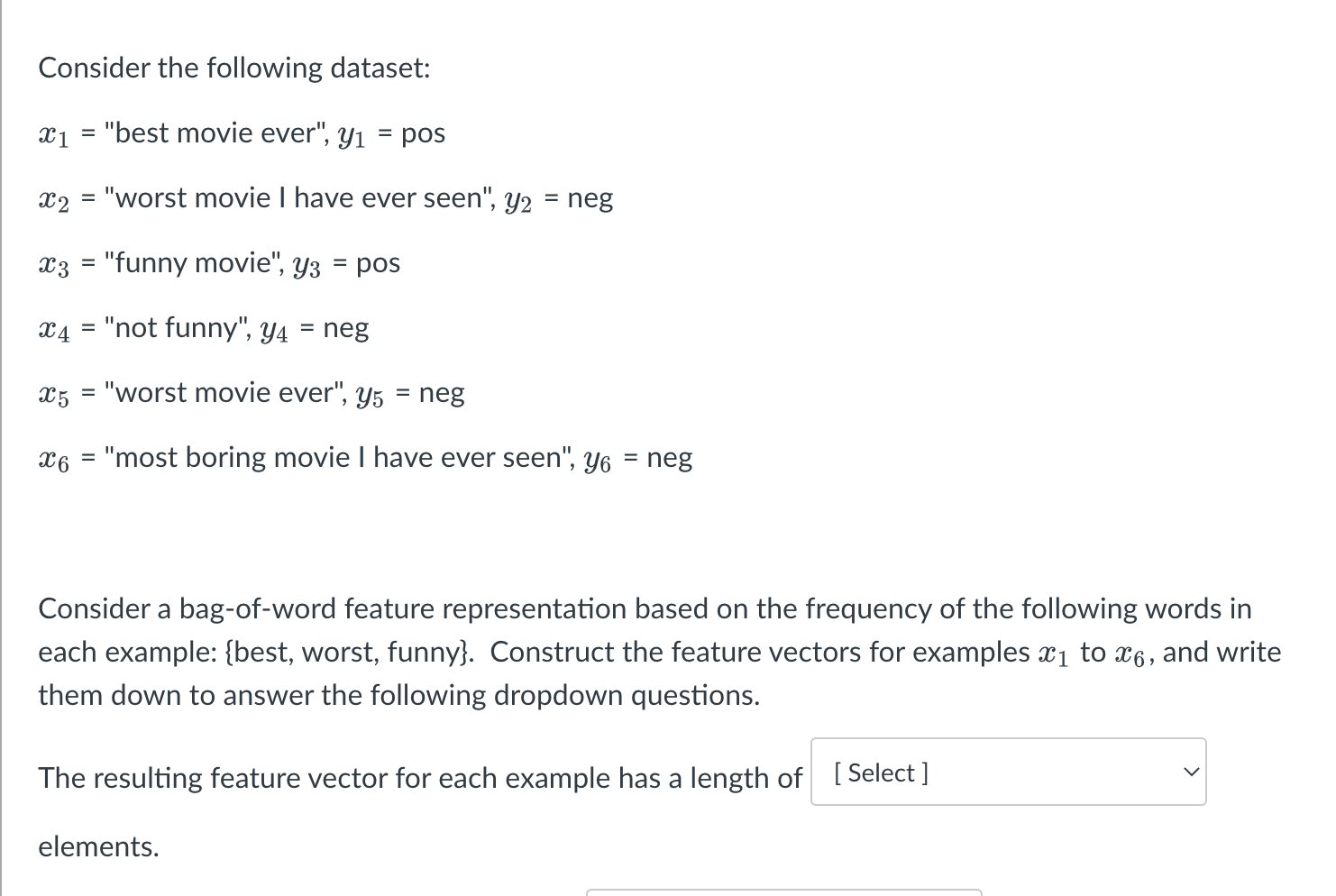This screenshot has width=1336, height=896.
Task: Click the word "elements." below the dropdown
Action: (x=98, y=846)
